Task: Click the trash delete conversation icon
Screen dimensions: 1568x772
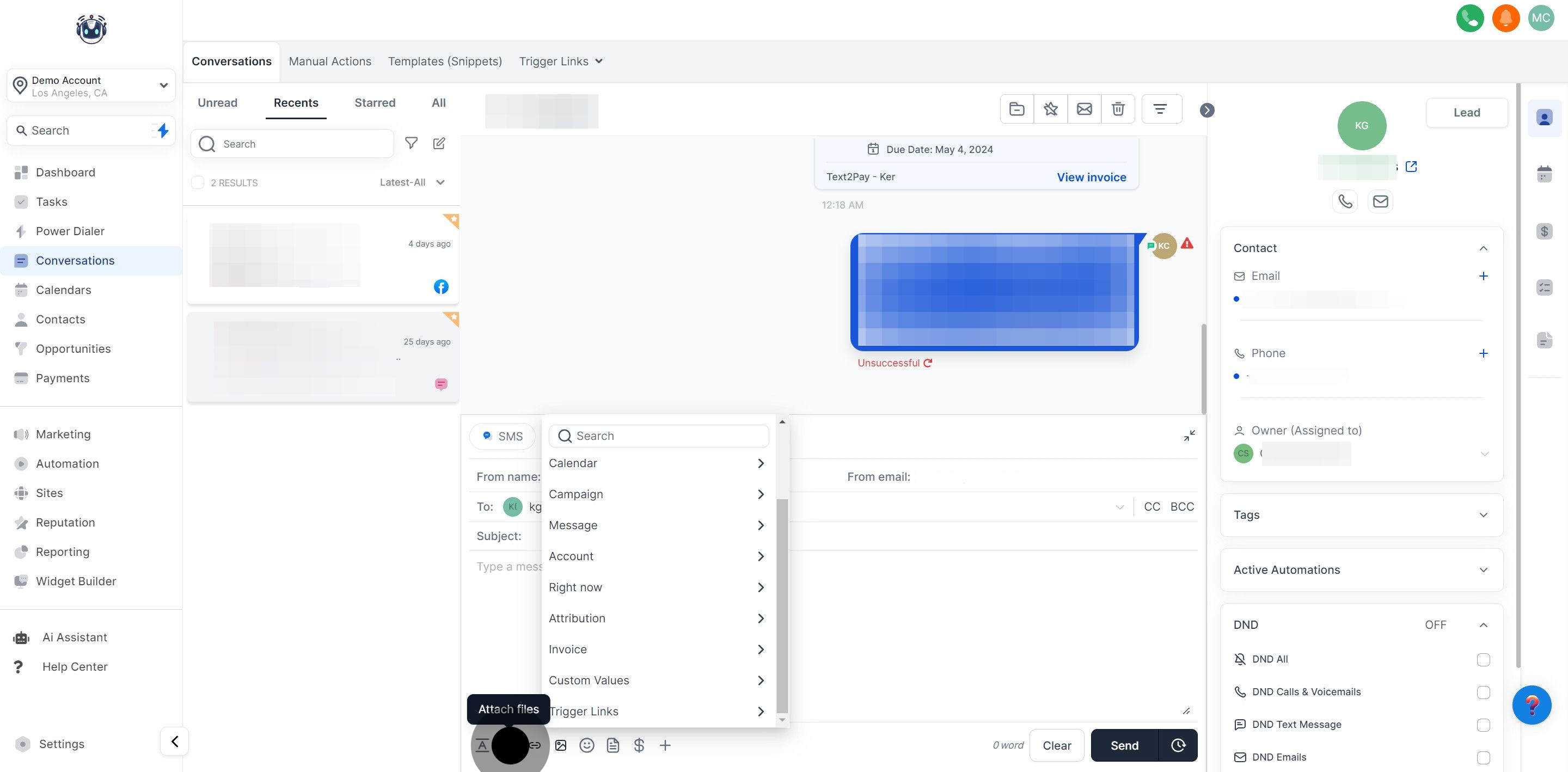Action: coord(1118,109)
